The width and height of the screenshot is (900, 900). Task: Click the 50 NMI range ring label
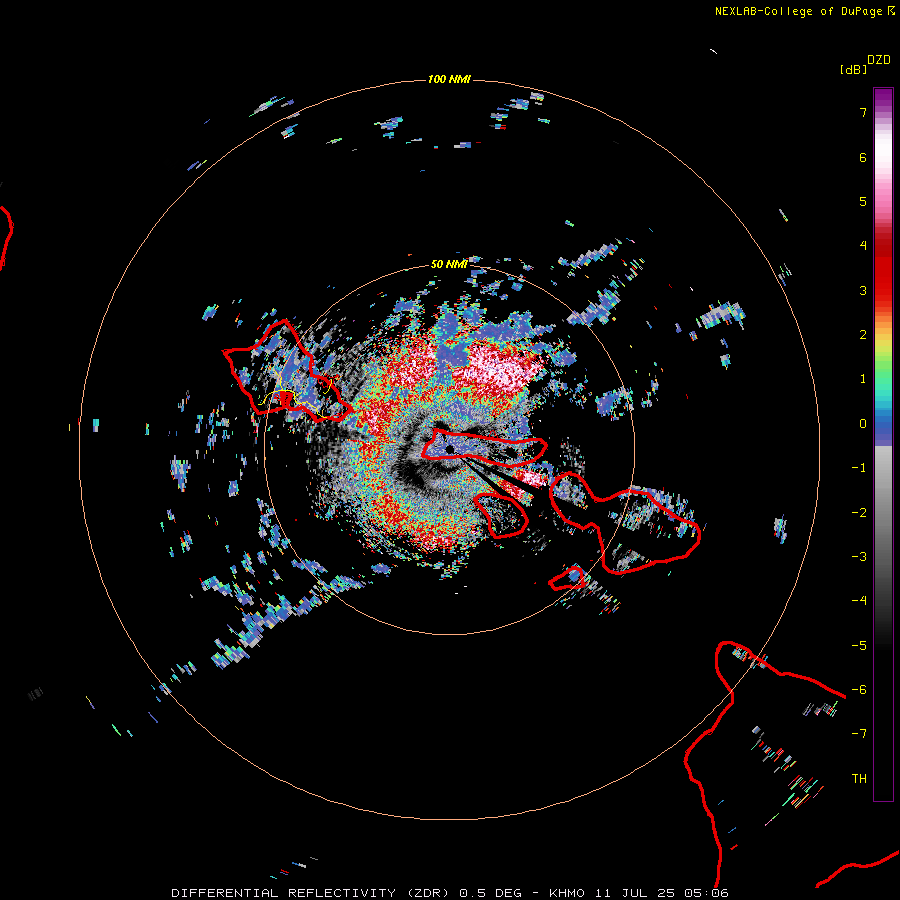pyautogui.click(x=449, y=264)
